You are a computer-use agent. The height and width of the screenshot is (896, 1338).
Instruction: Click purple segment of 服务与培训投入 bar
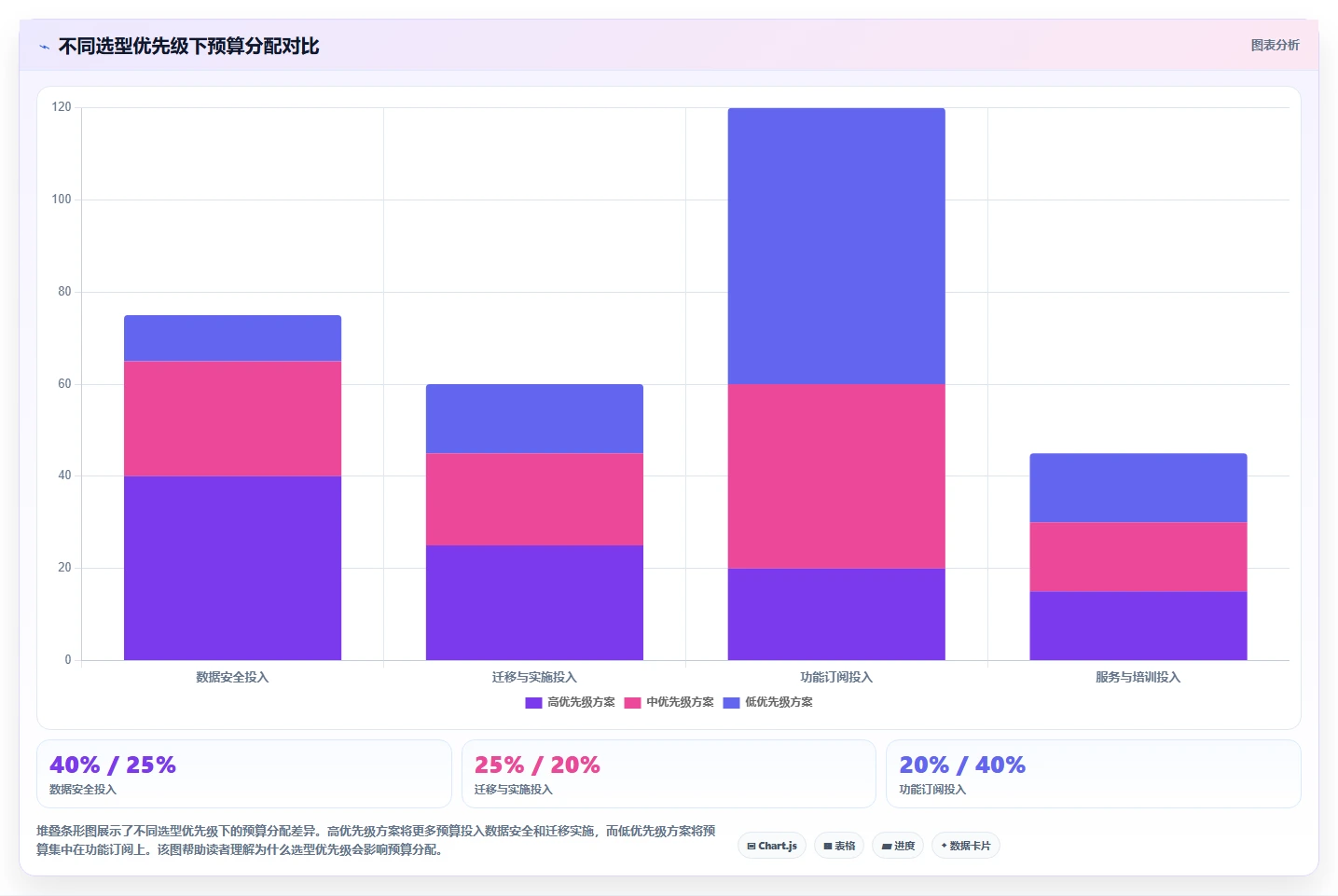(x=1138, y=626)
